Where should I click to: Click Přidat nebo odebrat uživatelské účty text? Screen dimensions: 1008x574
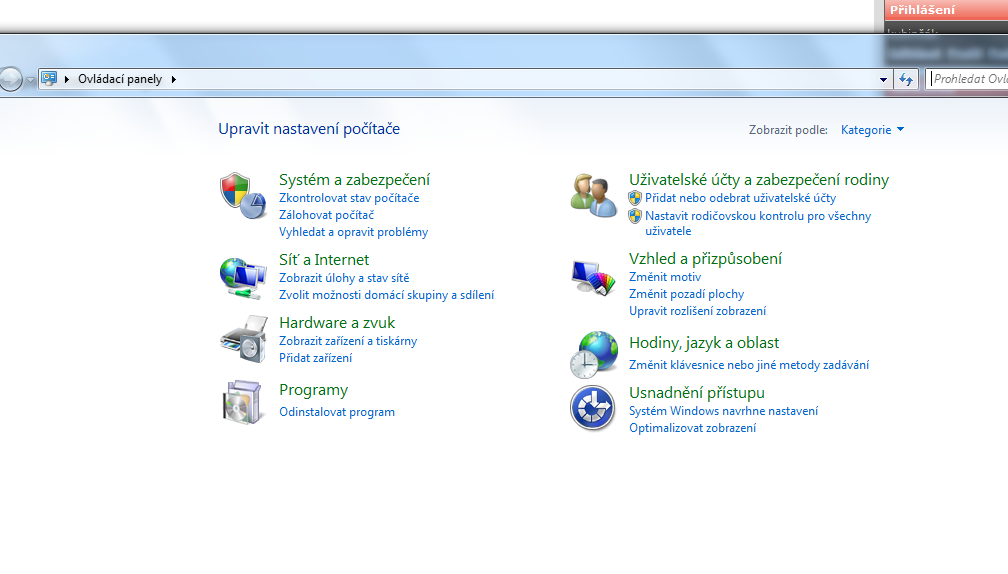click(x=741, y=198)
